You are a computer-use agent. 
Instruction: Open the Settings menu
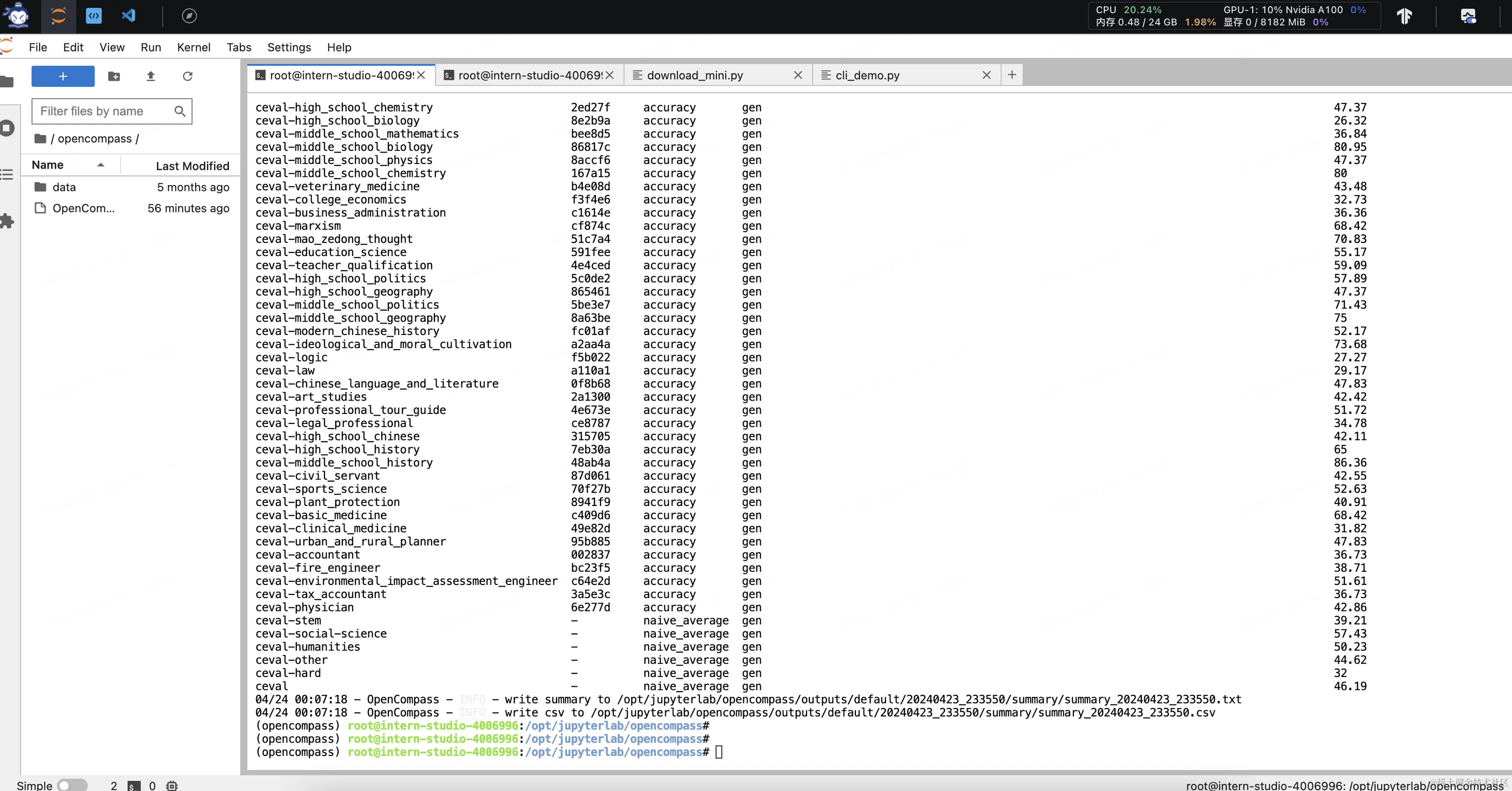[x=289, y=47]
